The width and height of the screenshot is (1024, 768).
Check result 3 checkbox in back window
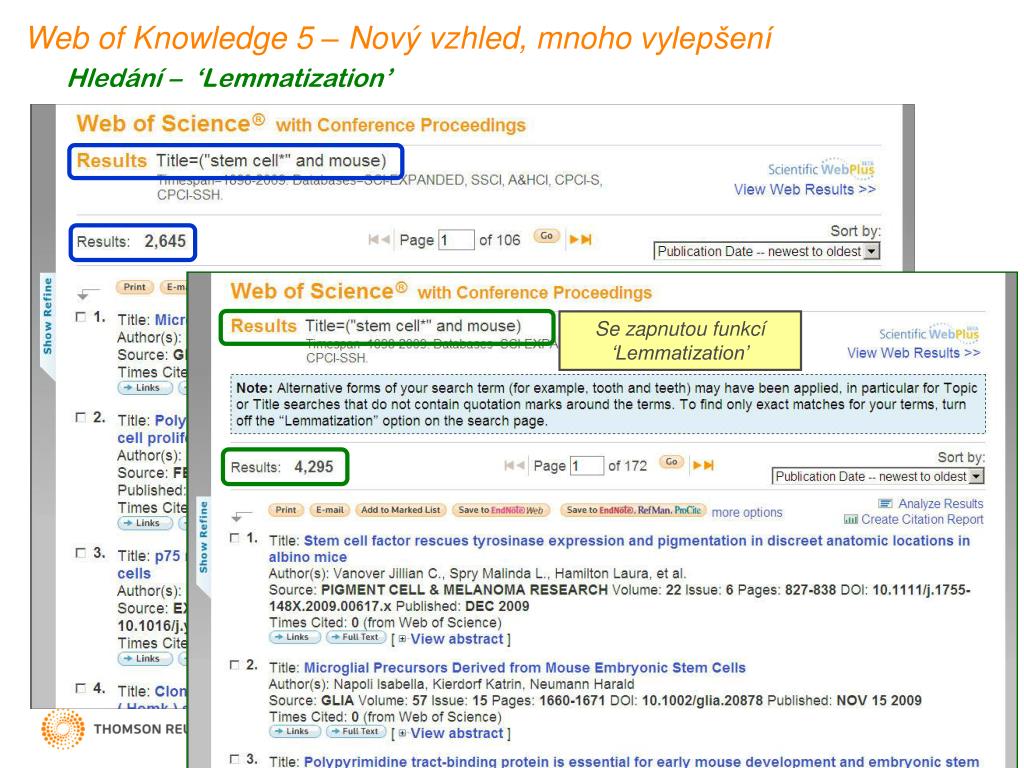point(80,552)
